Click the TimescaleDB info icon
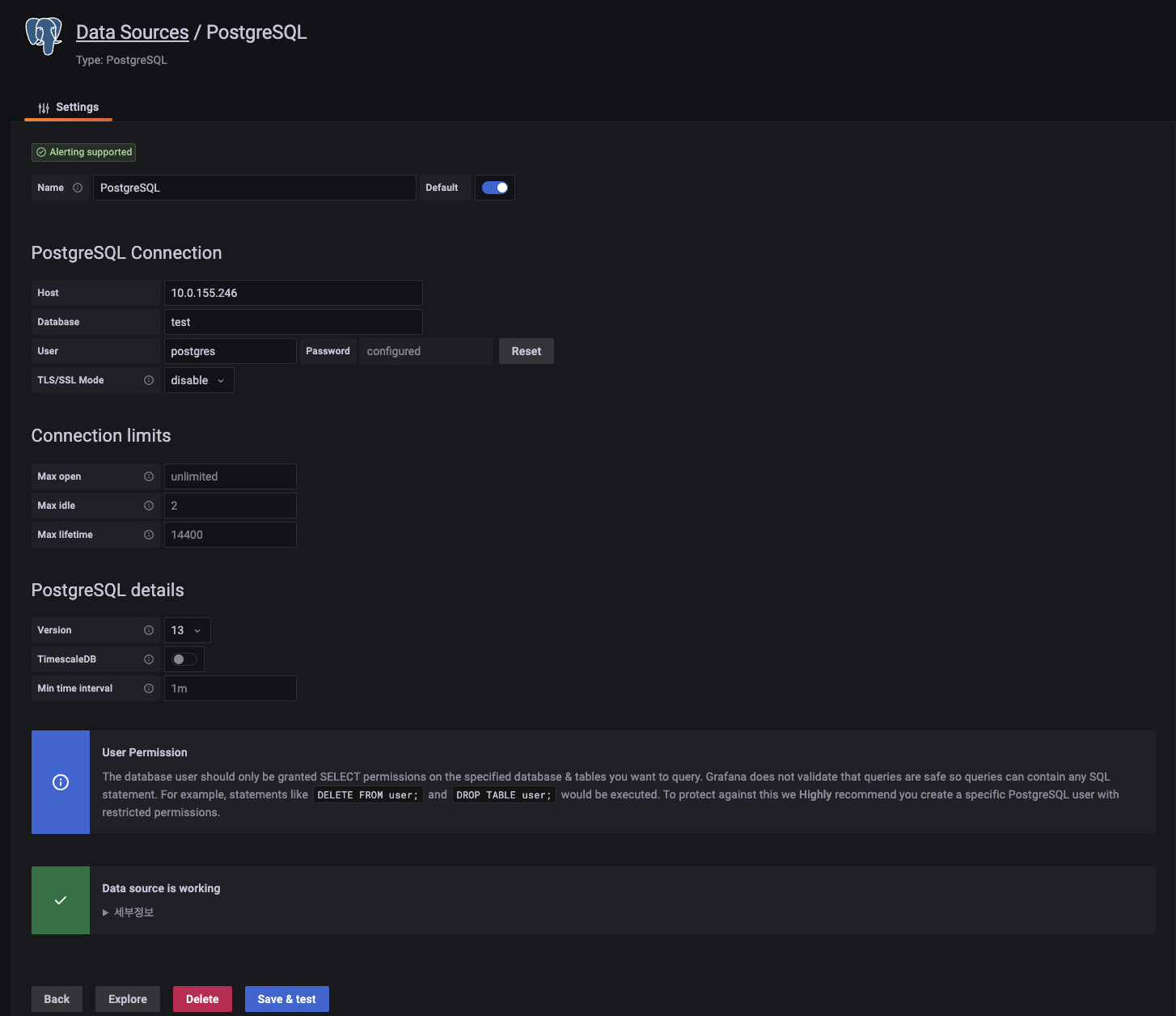Image resolution: width=1176 pixels, height=1016 pixels. (x=149, y=659)
